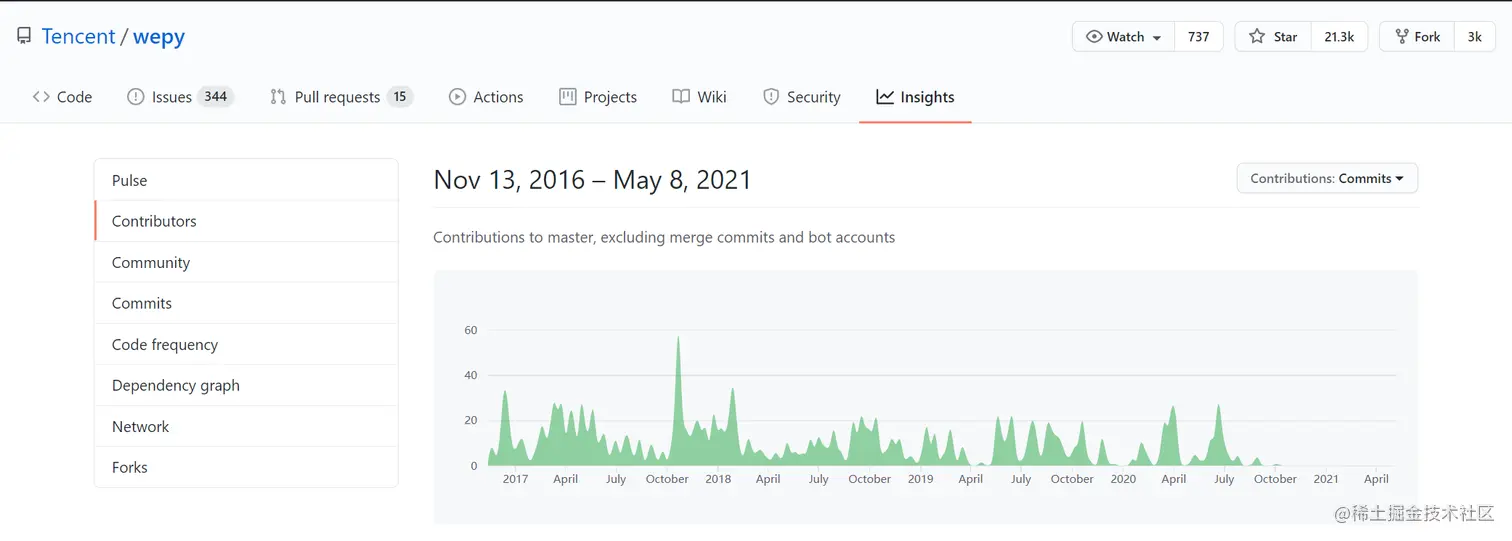
Task: Click the Wiki book icon
Action: tap(681, 97)
